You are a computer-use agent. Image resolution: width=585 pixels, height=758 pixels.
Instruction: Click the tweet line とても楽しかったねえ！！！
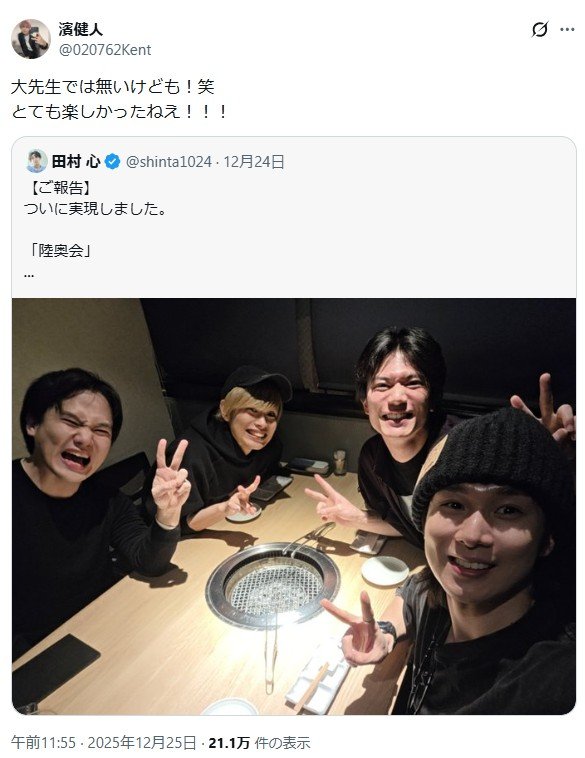119,112
